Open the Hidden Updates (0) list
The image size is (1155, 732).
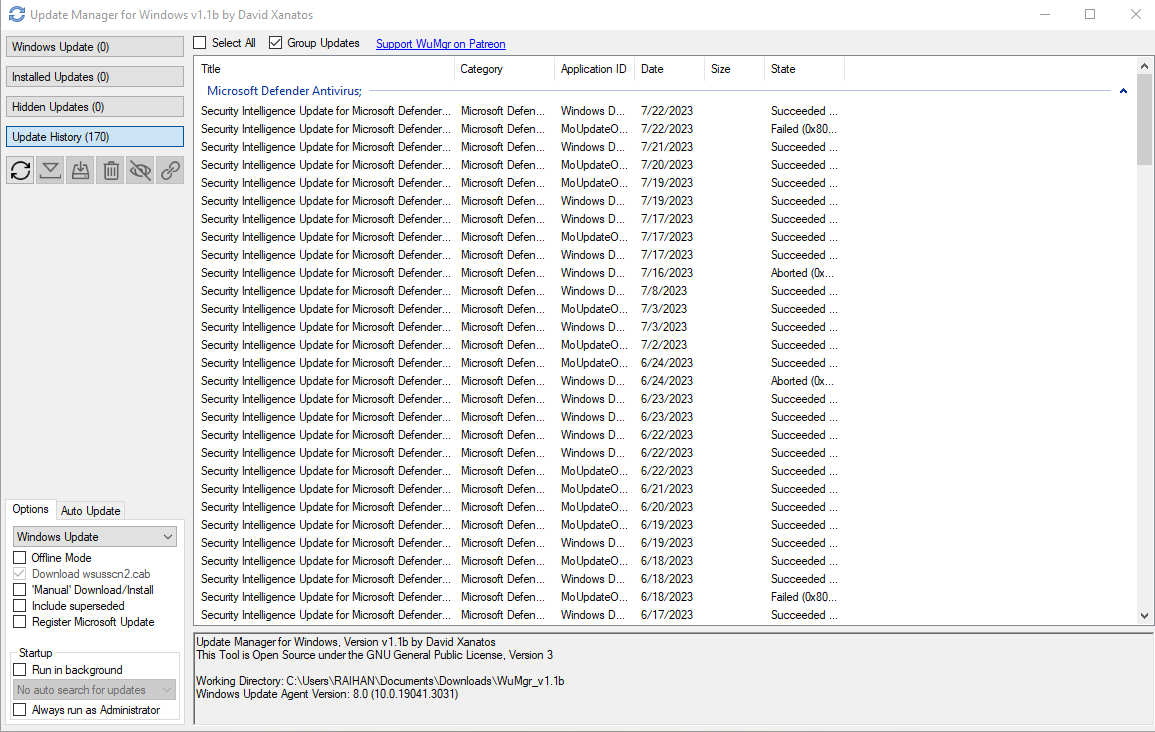click(95, 107)
